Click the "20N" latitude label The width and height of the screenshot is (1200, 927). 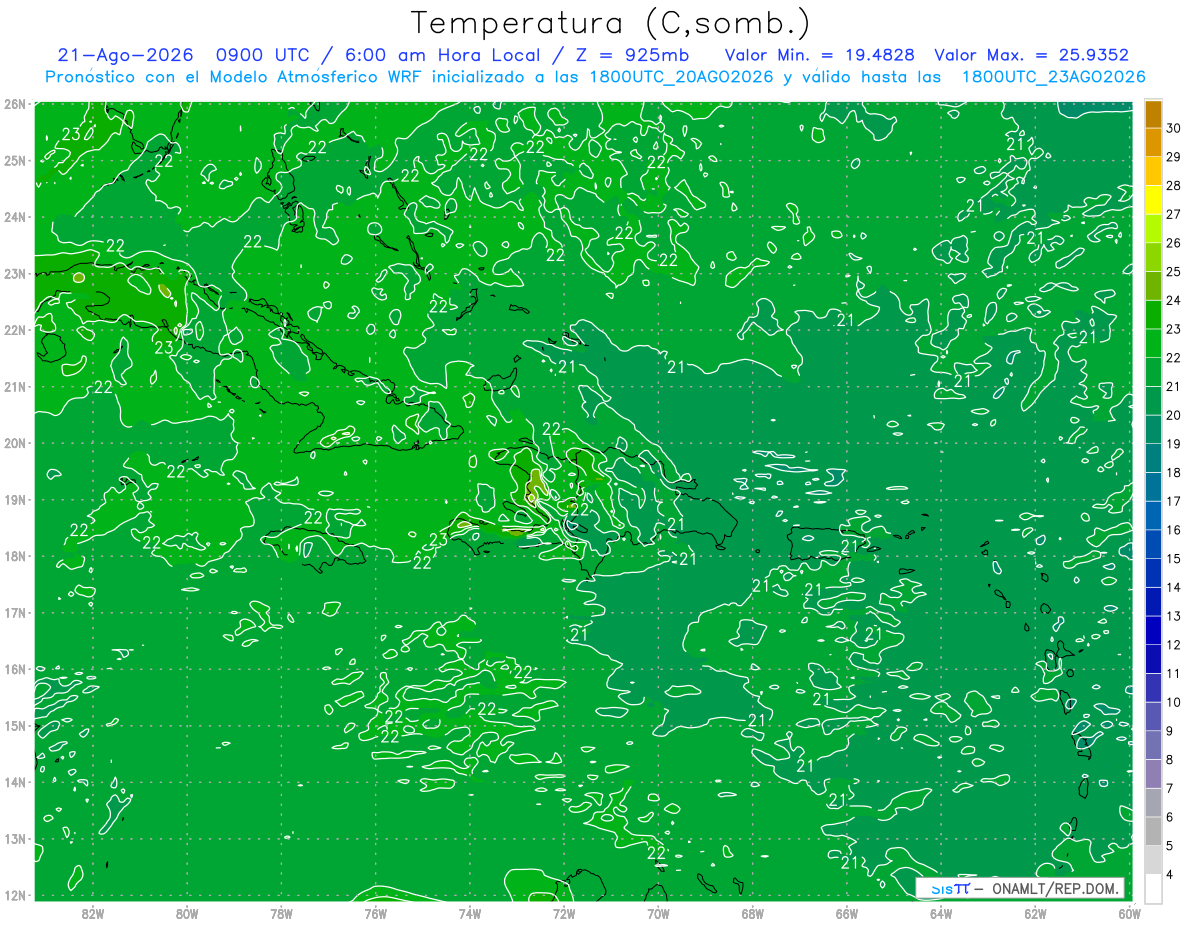click(14, 443)
